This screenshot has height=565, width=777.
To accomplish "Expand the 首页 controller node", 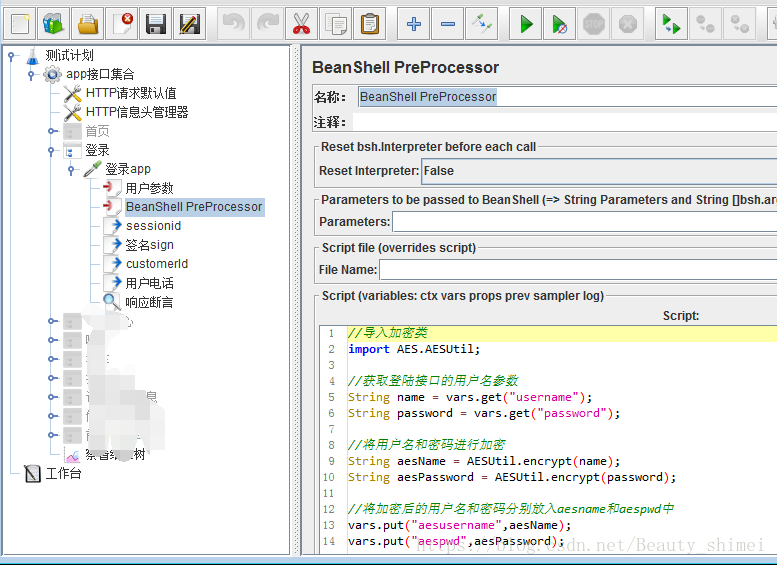I will (52, 131).
